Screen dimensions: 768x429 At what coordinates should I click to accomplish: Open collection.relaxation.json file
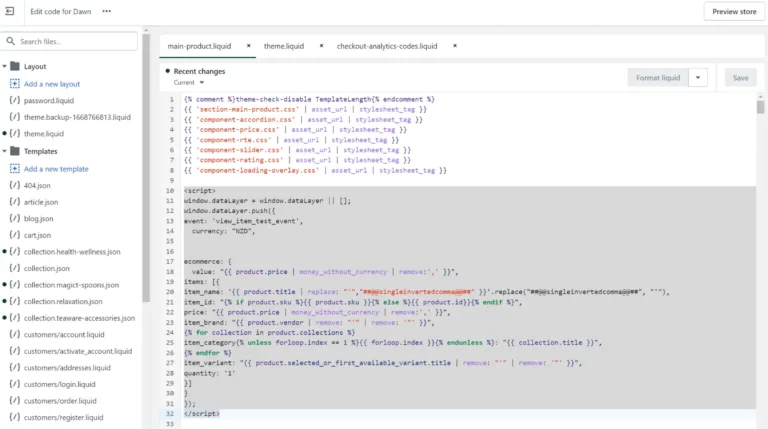point(63,302)
